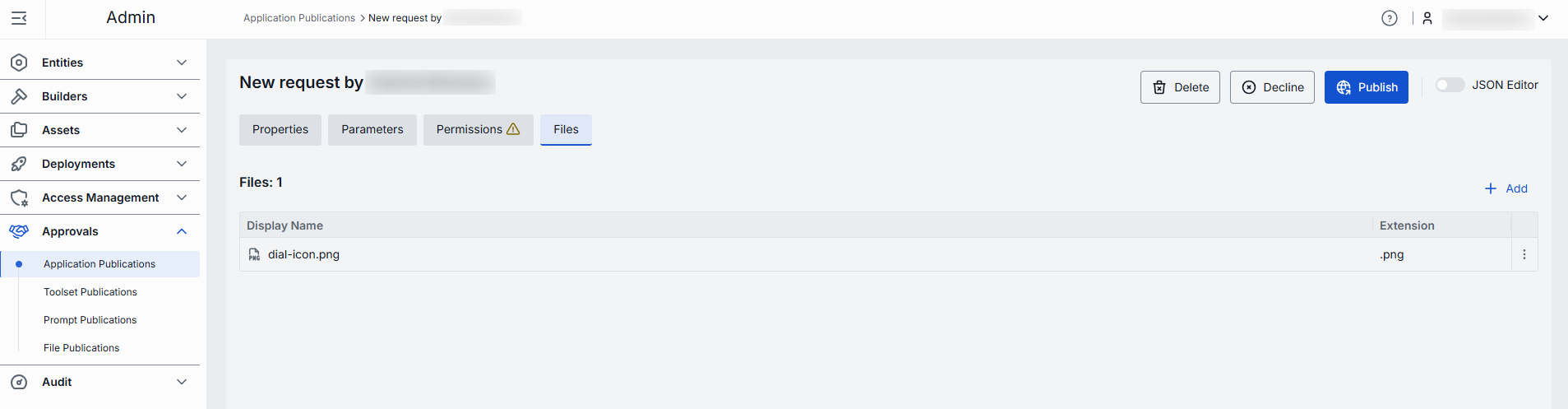Expand the Access Management section chevron

coord(182,198)
